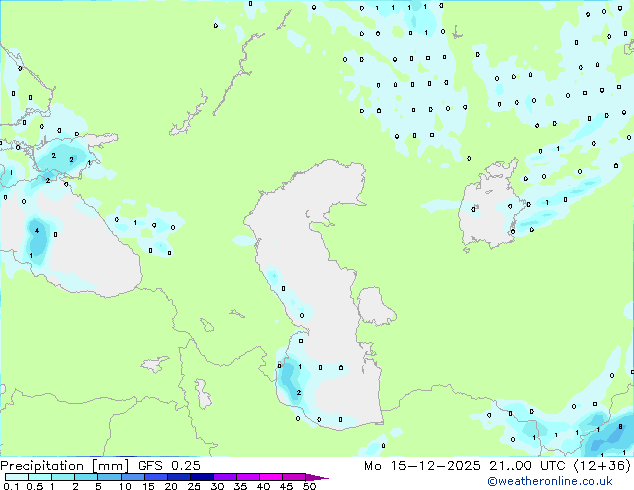Click the legend value "25"
The width and height of the screenshot is (634, 490).
(194, 486)
